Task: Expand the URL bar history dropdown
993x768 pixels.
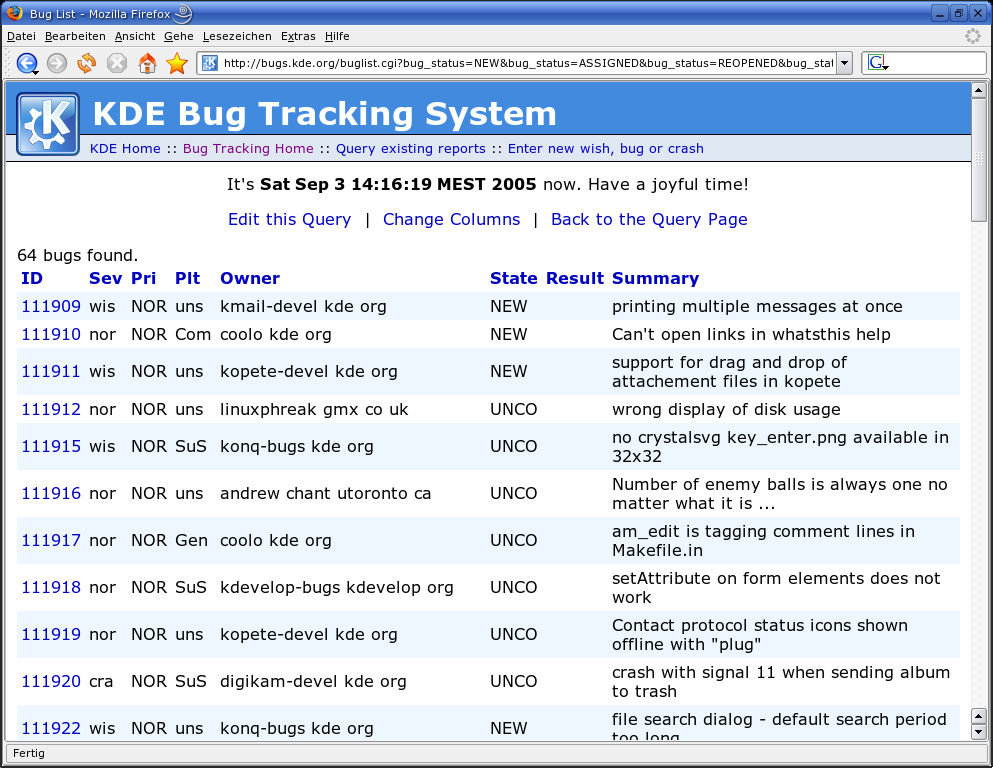Action: point(844,63)
